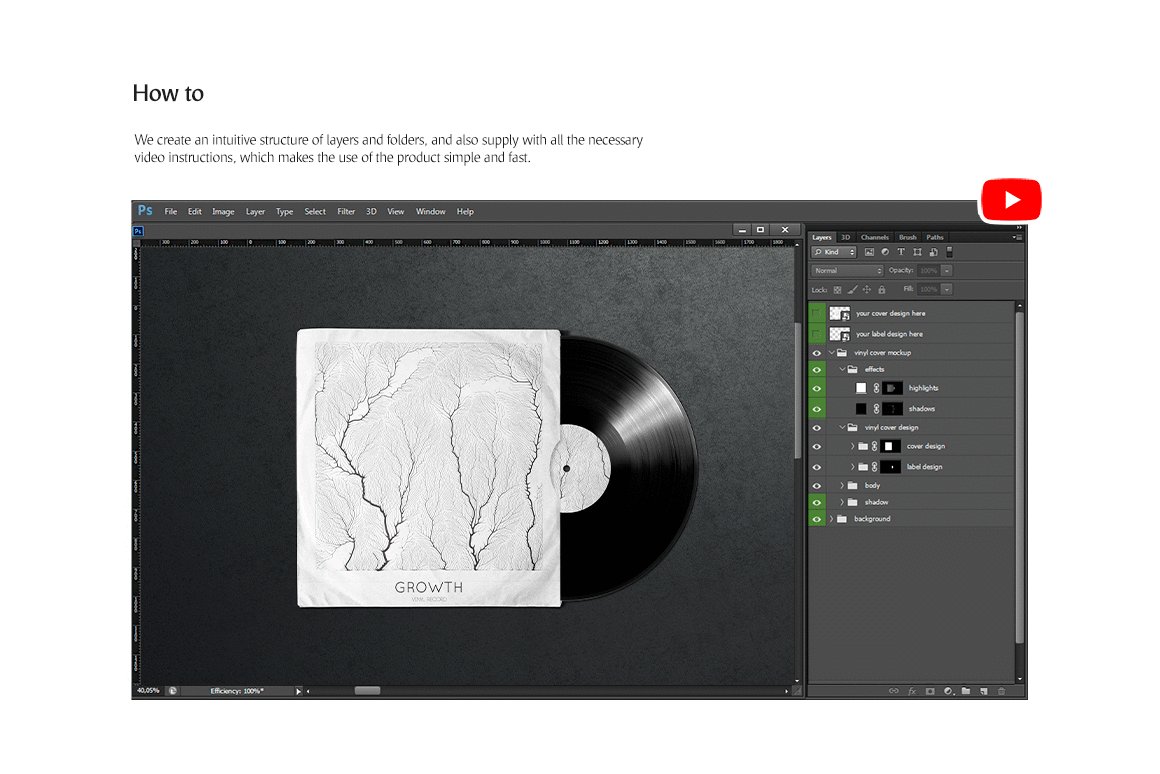Viewport: 1160px width, 774px height.
Task: Expand the 'body' group
Action: point(842,485)
